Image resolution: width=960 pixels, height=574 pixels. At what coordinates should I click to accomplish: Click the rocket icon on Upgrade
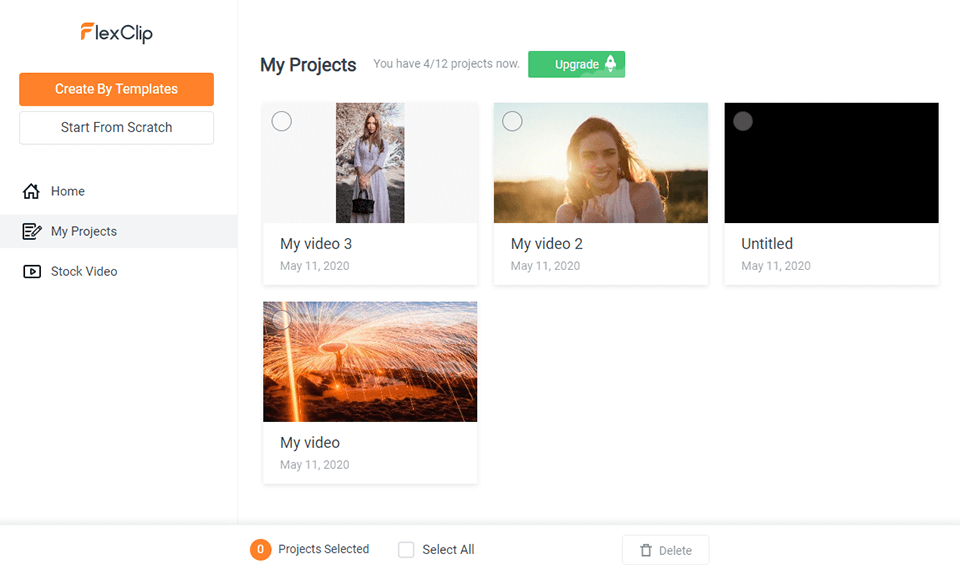tap(611, 64)
